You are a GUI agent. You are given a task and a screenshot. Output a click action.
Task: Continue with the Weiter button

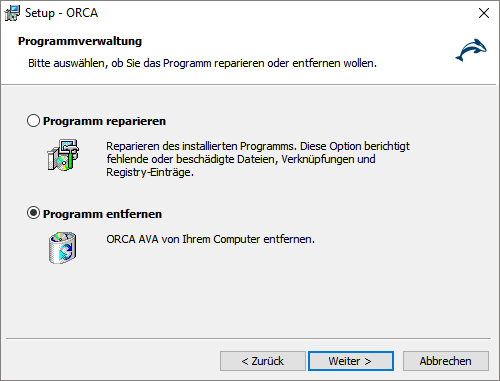coord(351,361)
